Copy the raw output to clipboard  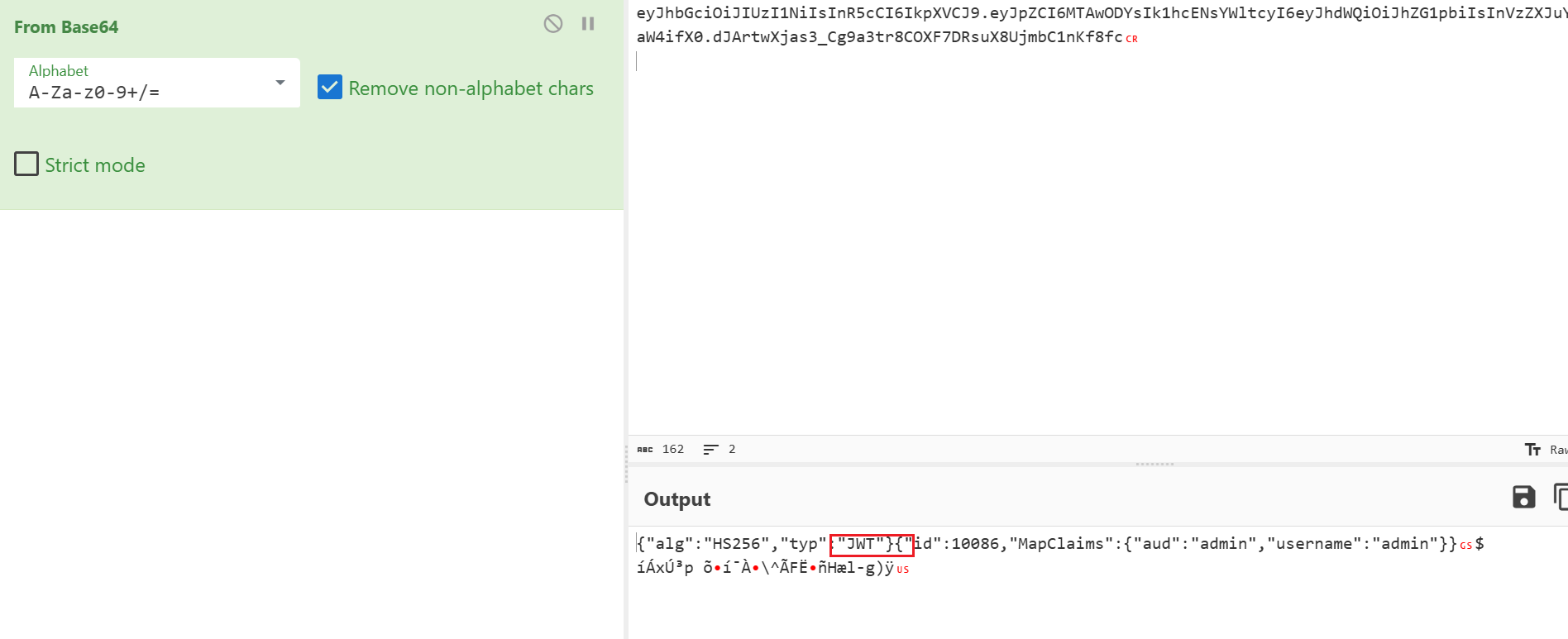tap(1560, 497)
